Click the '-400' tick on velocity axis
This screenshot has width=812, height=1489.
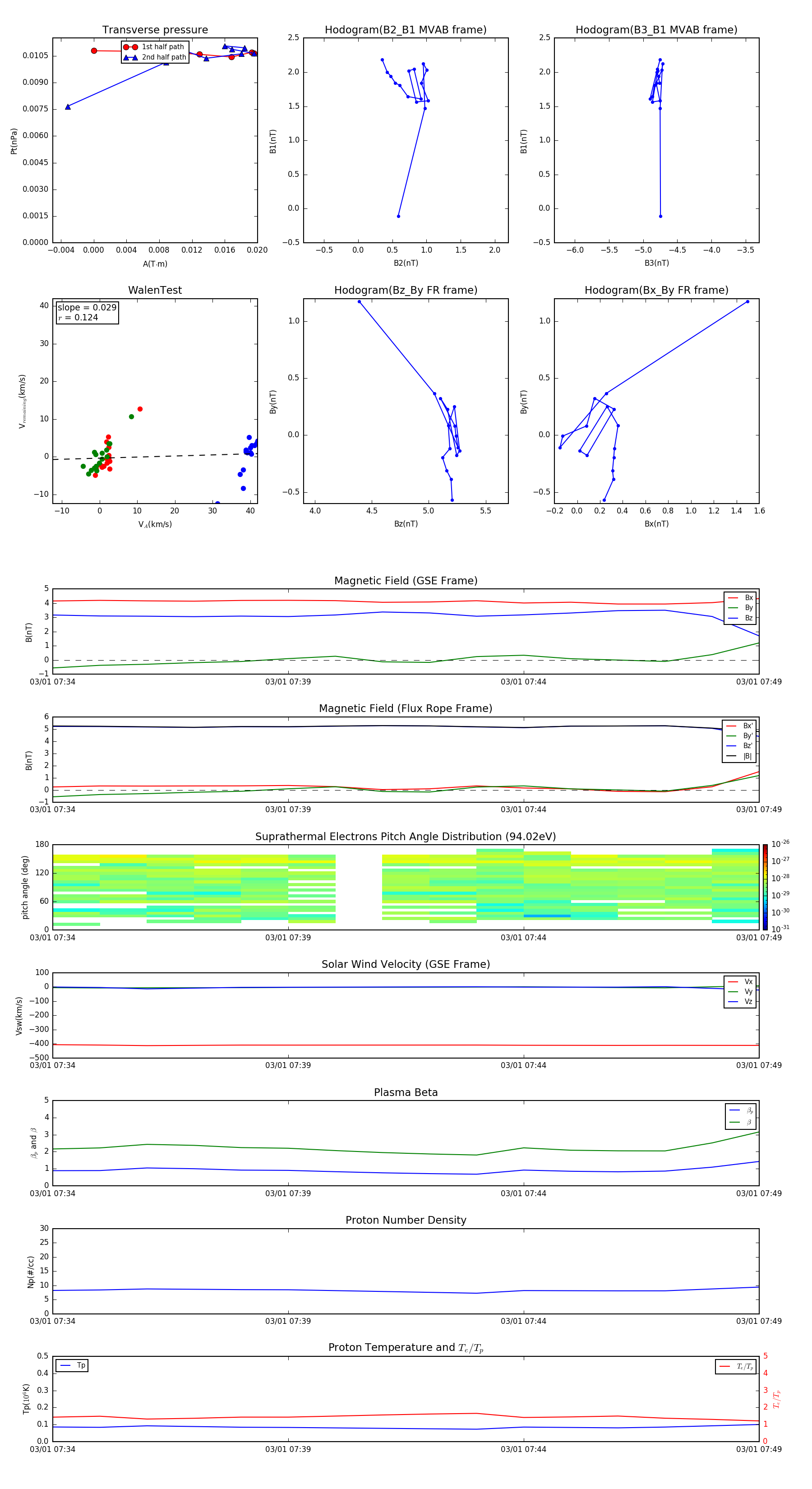[x=39, y=1043]
